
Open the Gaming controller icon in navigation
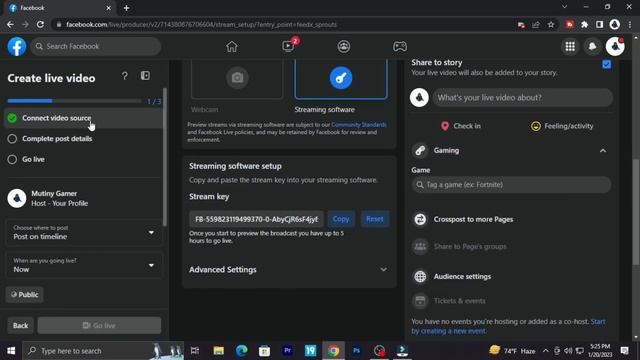click(400, 47)
